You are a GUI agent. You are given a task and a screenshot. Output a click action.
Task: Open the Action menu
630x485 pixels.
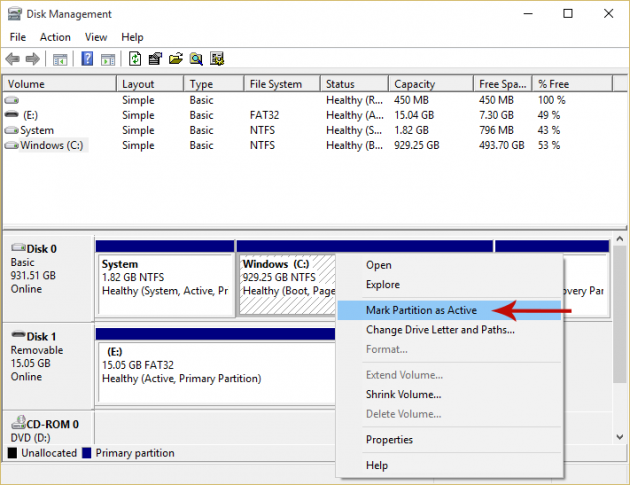pyautogui.click(x=55, y=37)
